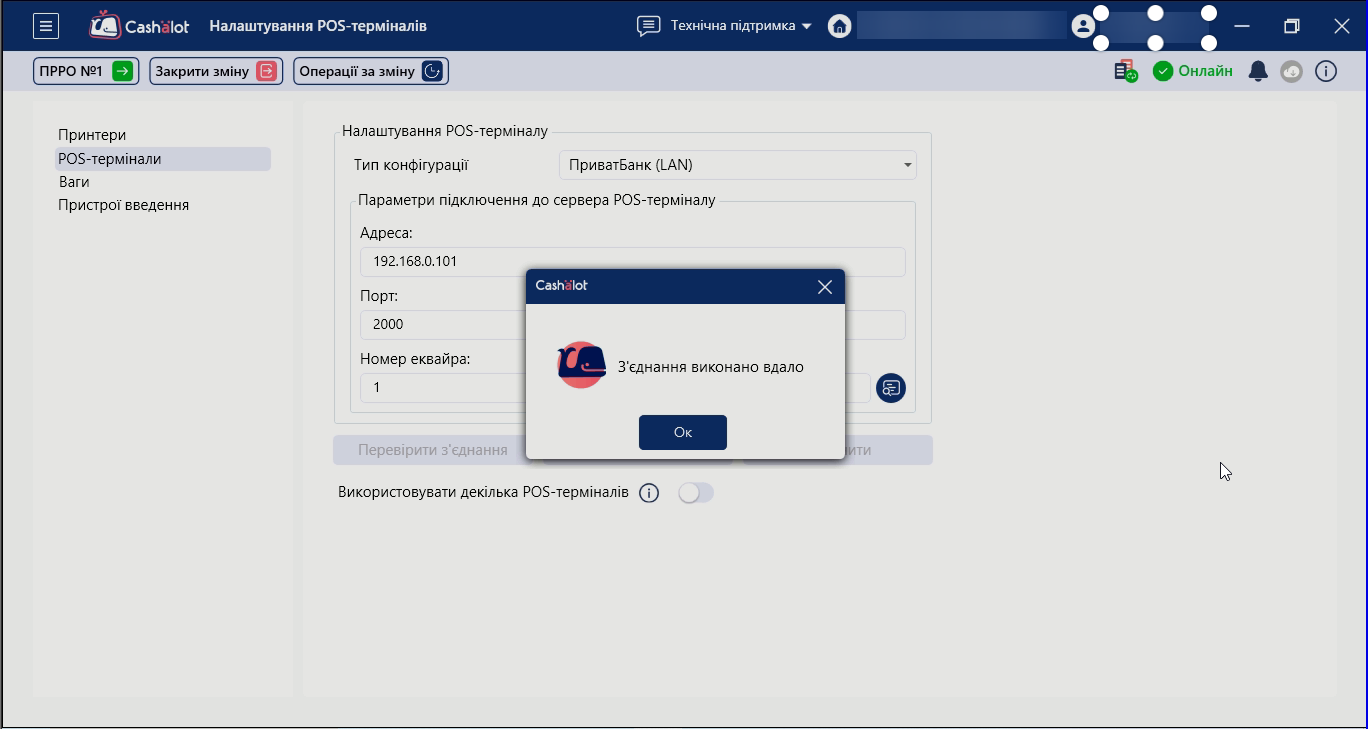Open Операції за зміну
This screenshot has height=729, width=1368.
pos(370,71)
